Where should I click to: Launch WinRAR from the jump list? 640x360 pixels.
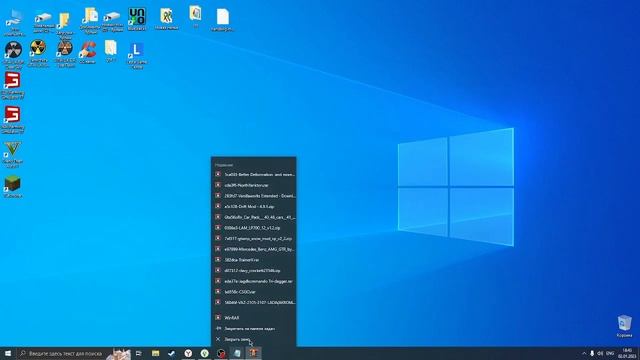[254, 318]
